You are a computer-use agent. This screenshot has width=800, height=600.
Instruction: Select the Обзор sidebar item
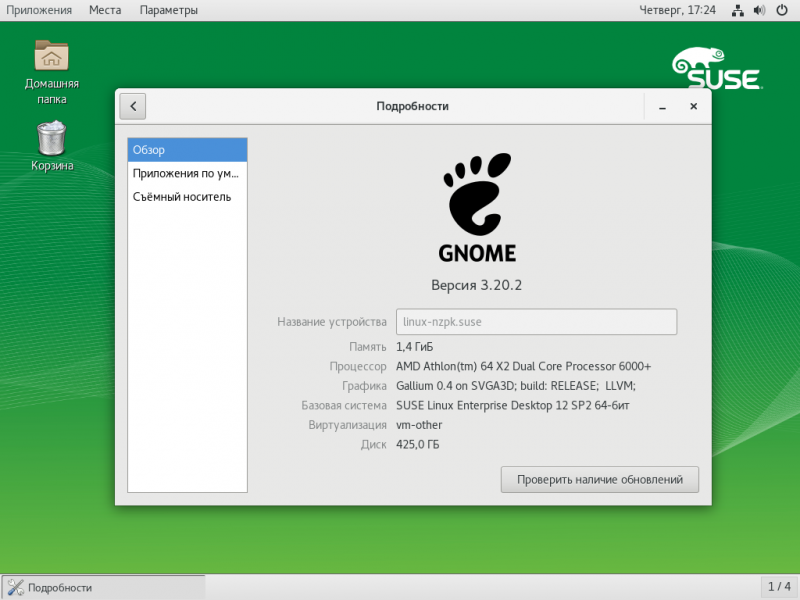[x=187, y=150]
